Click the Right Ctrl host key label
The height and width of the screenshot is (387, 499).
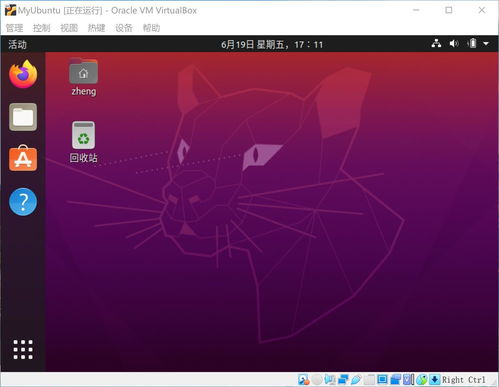coord(463,380)
